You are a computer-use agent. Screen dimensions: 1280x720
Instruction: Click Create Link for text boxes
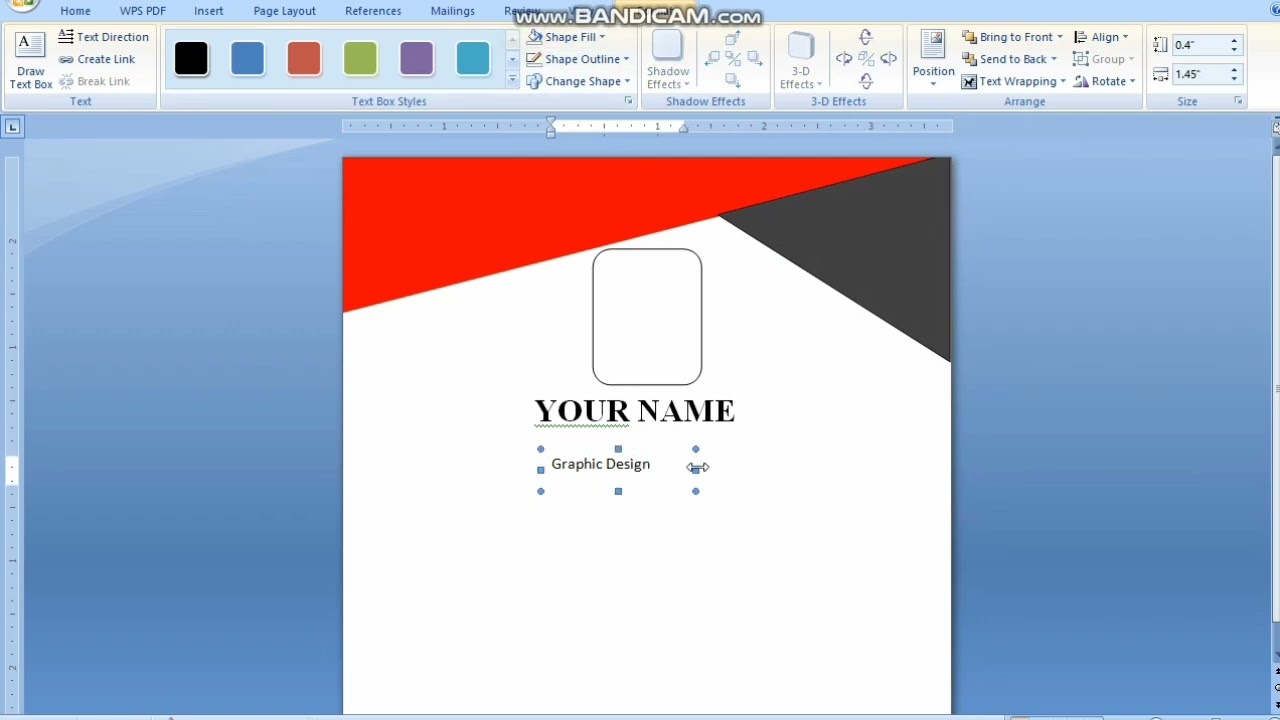pyautogui.click(x=97, y=59)
